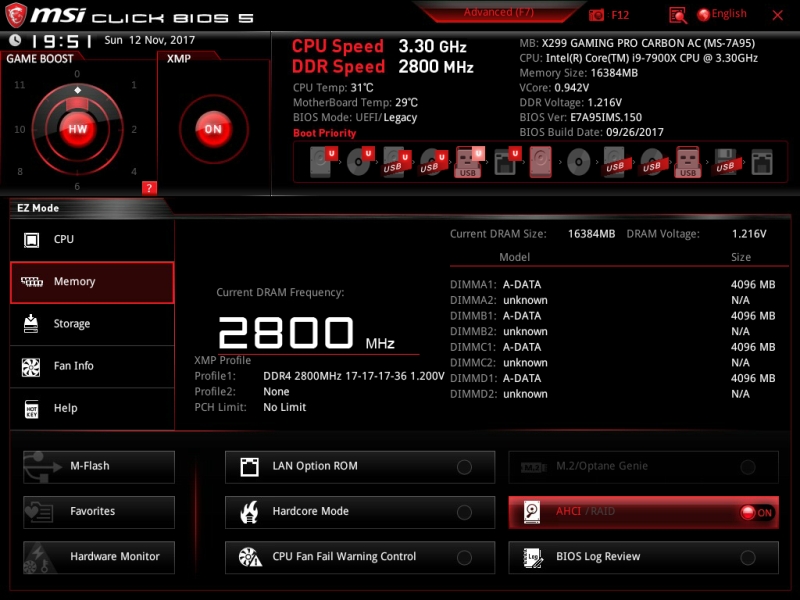Viewport: 800px width, 600px height.
Task: Toggle M.2/Optane Genie option
Action: point(643,466)
